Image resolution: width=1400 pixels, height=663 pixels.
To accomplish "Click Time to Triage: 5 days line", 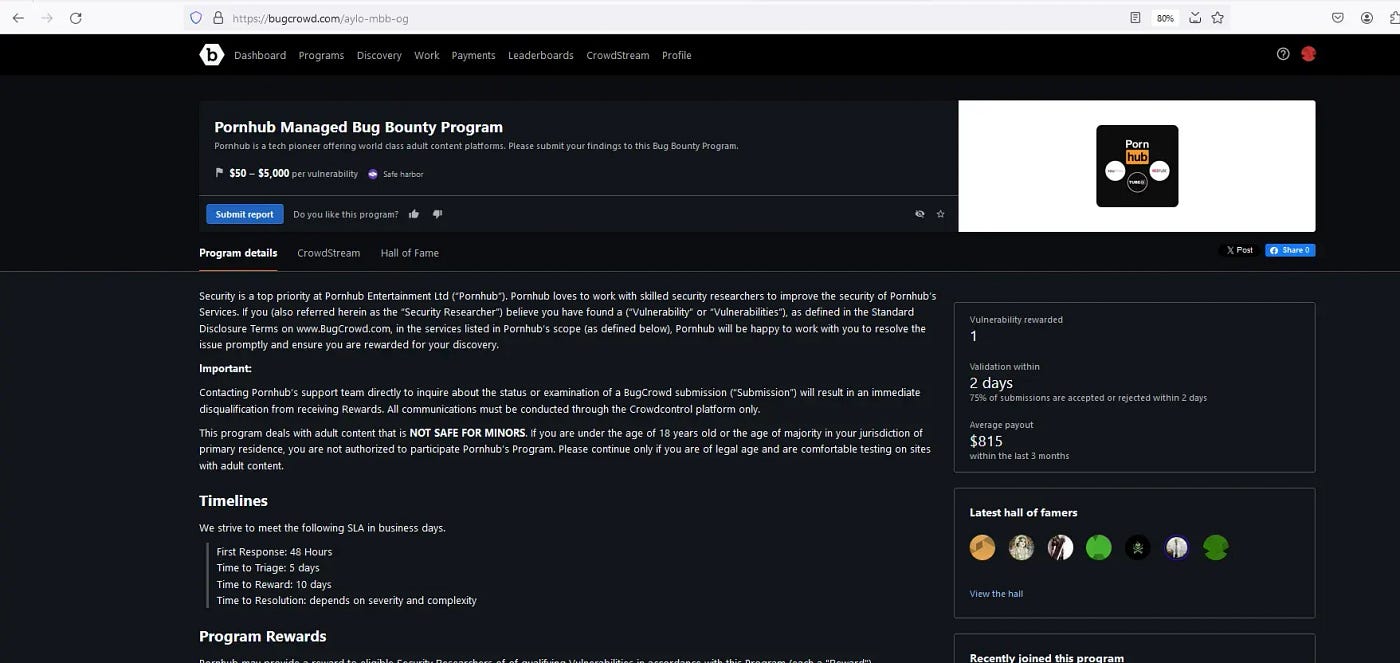I will coord(268,568).
